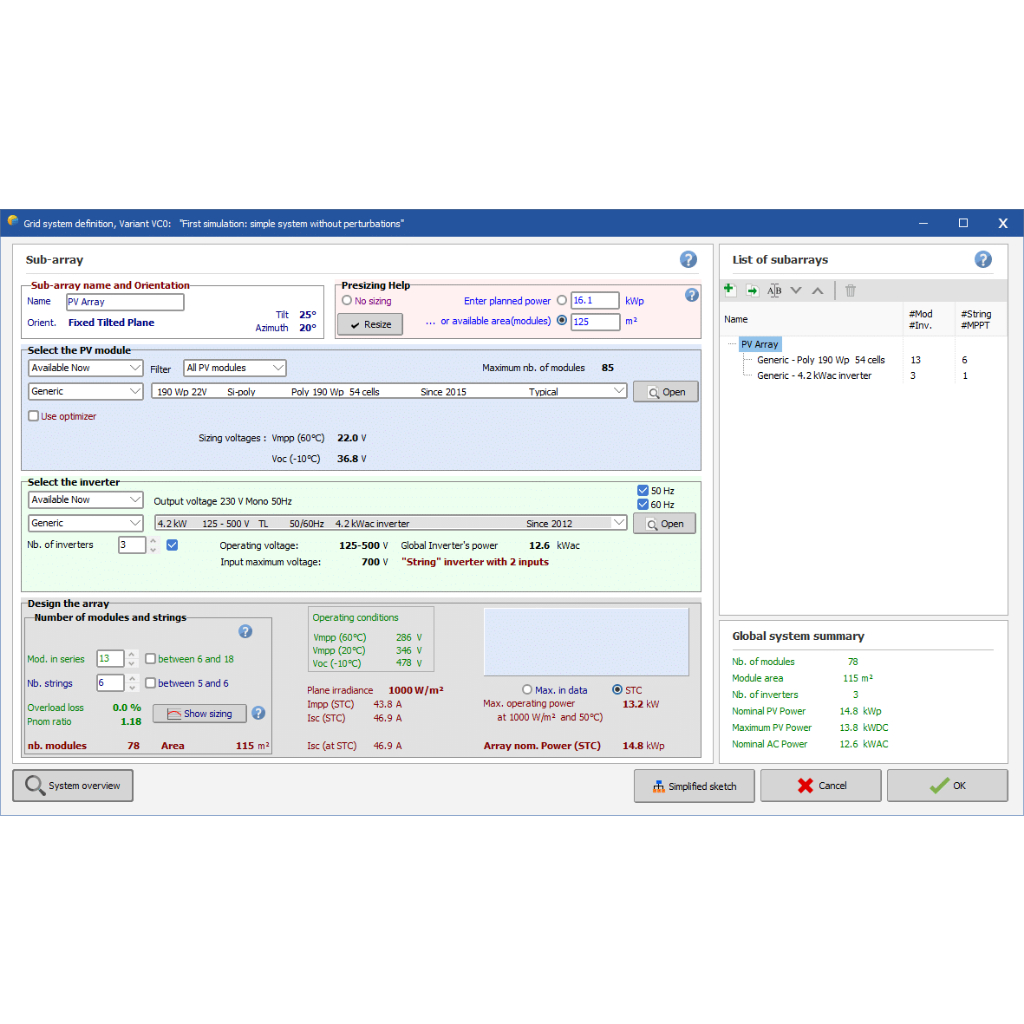Image resolution: width=1024 pixels, height=1024 pixels.
Task: Open the All PV modules filter dropdown
Action: [235, 368]
